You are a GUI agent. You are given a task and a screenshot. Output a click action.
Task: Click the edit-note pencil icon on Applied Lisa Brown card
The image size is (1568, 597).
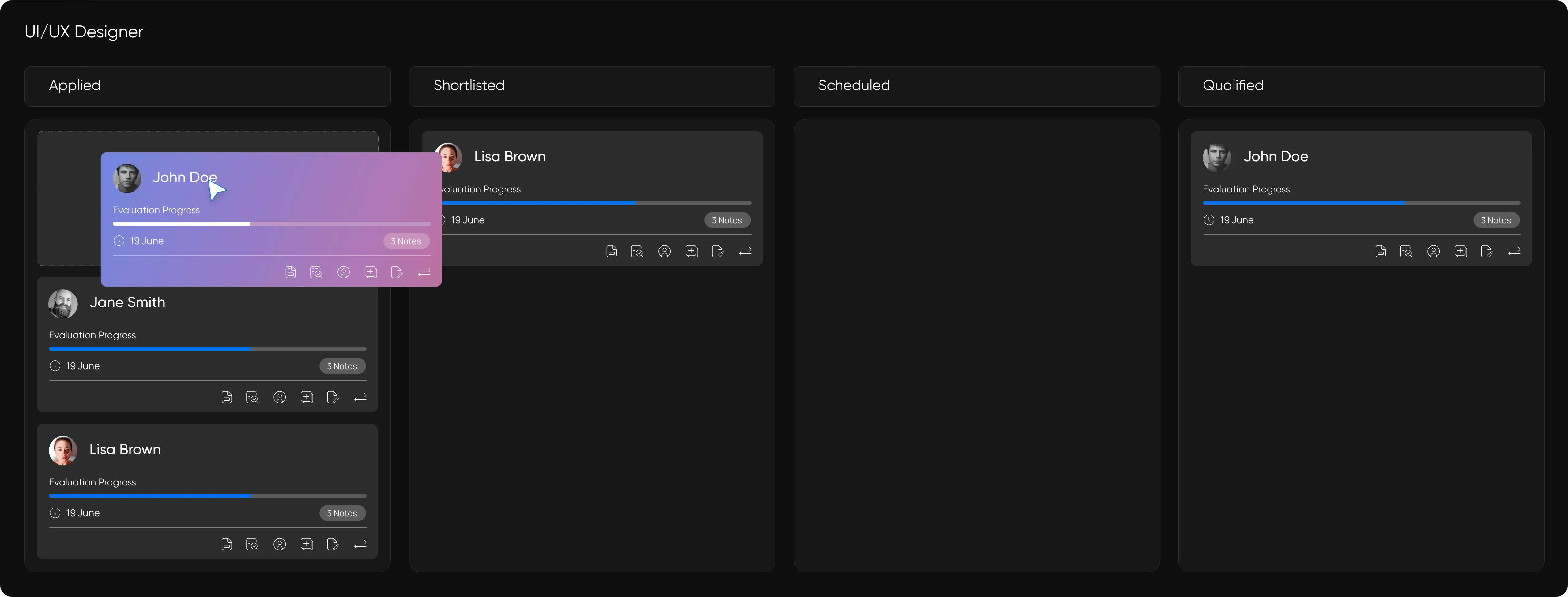(x=333, y=544)
